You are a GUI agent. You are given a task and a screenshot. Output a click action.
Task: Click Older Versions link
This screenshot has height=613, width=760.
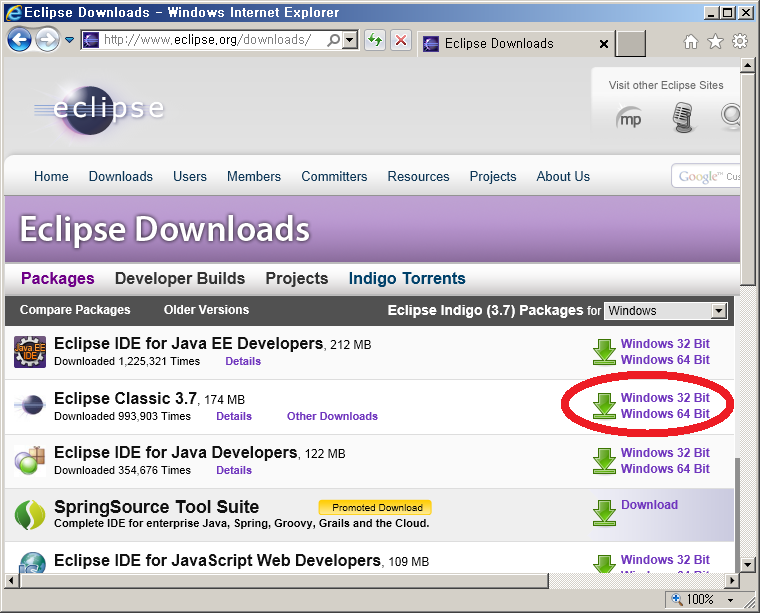coord(206,310)
